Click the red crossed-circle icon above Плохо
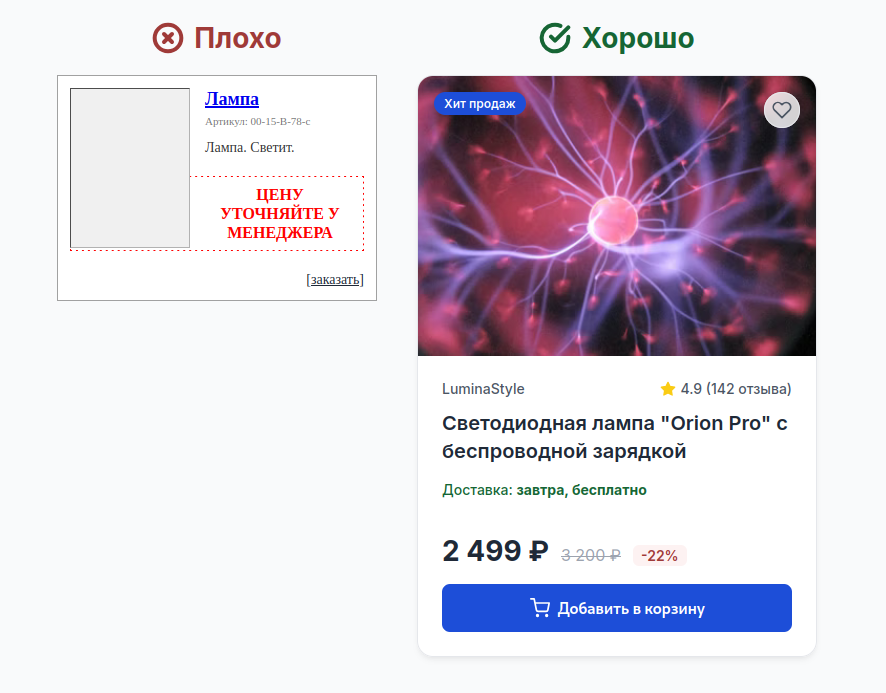Viewport: 886px width, 693px height. [166, 37]
